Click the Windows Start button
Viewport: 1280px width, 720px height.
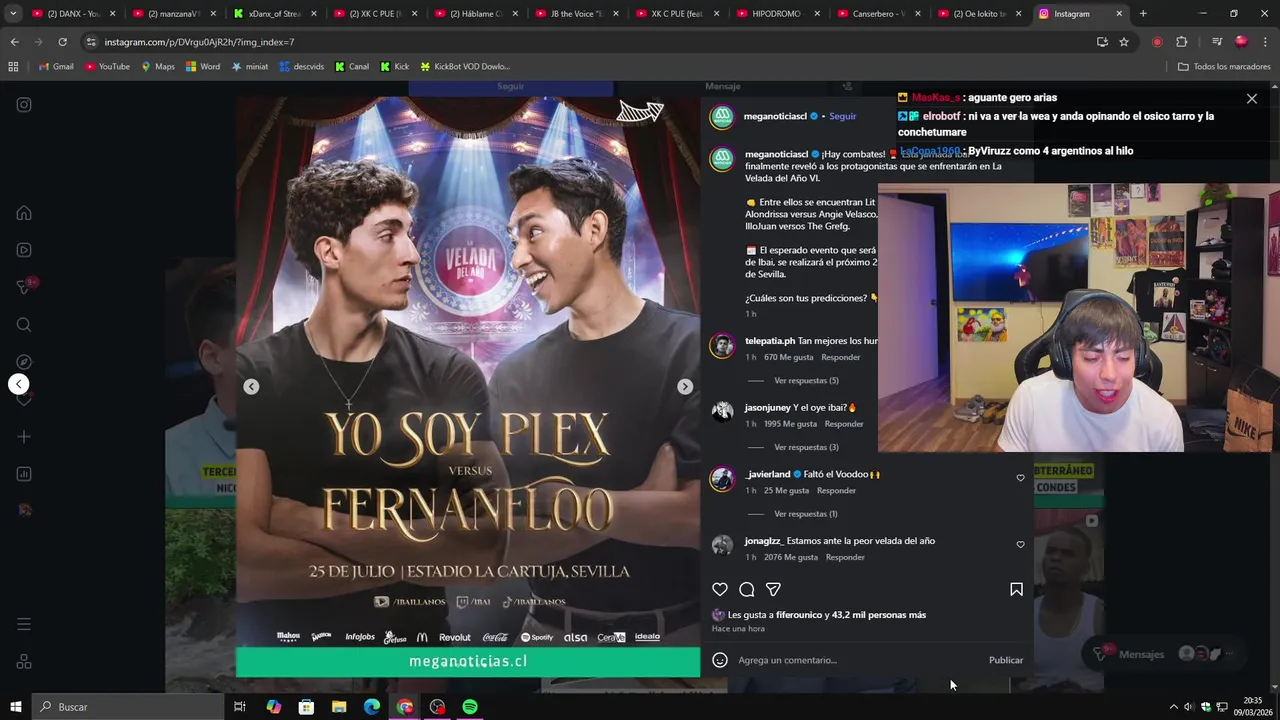coord(15,707)
